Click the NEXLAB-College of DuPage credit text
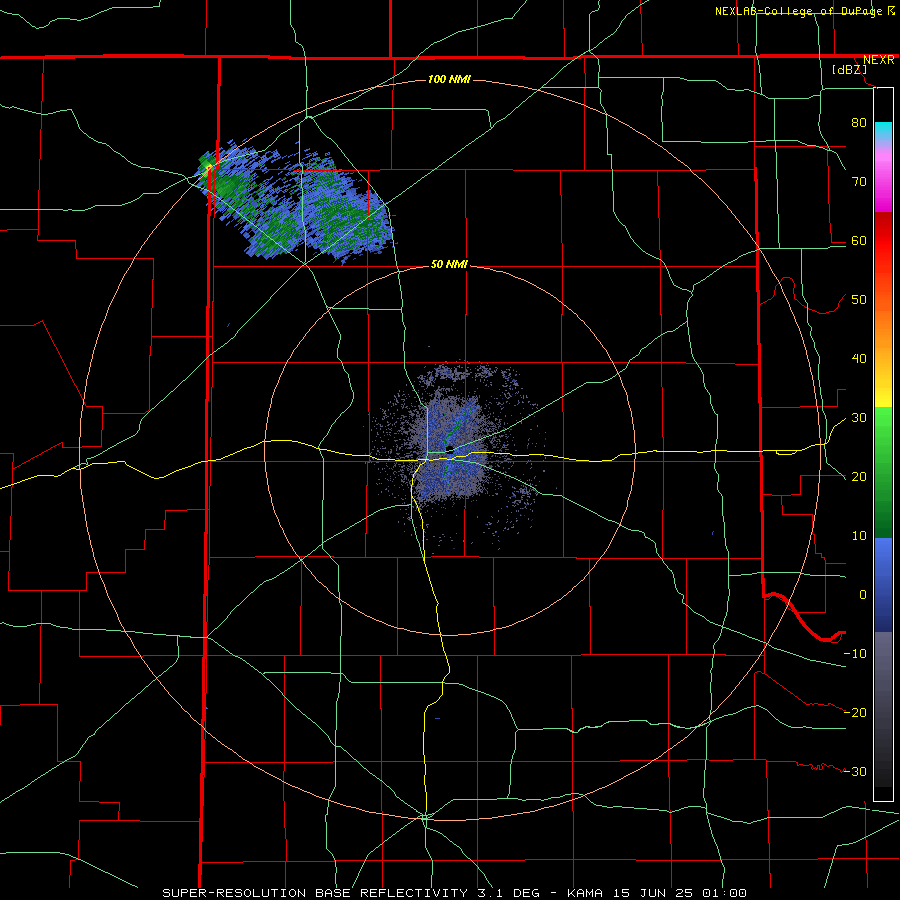The width and height of the screenshot is (900, 900). 798,11
